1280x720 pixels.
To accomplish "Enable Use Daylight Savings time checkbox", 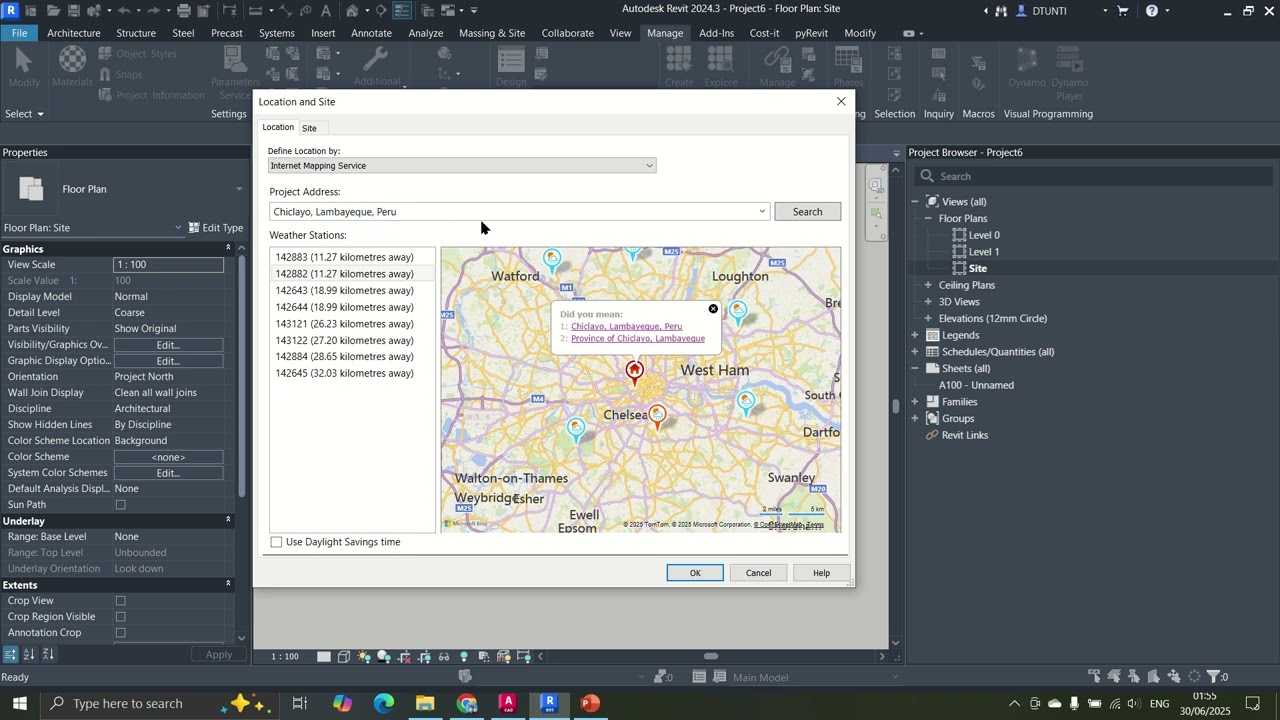I will click(x=277, y=542).
